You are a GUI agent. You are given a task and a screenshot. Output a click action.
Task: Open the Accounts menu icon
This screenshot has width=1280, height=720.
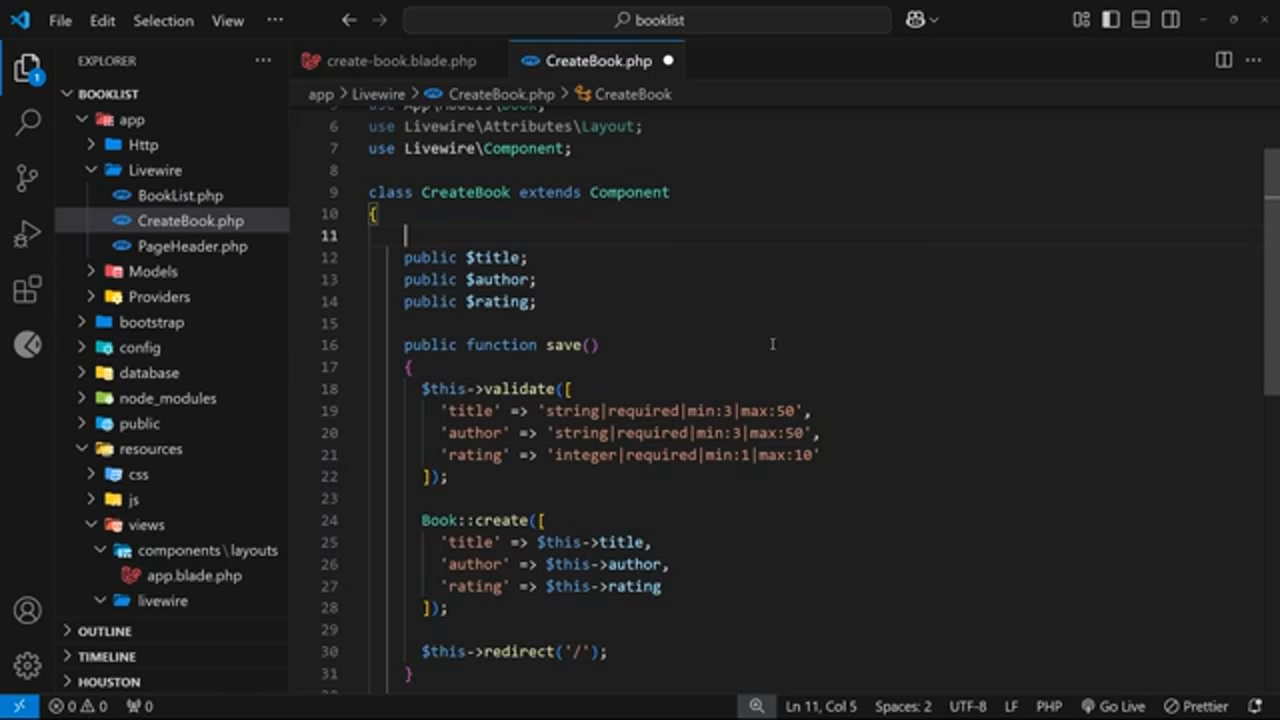click(x=27, y=610)
